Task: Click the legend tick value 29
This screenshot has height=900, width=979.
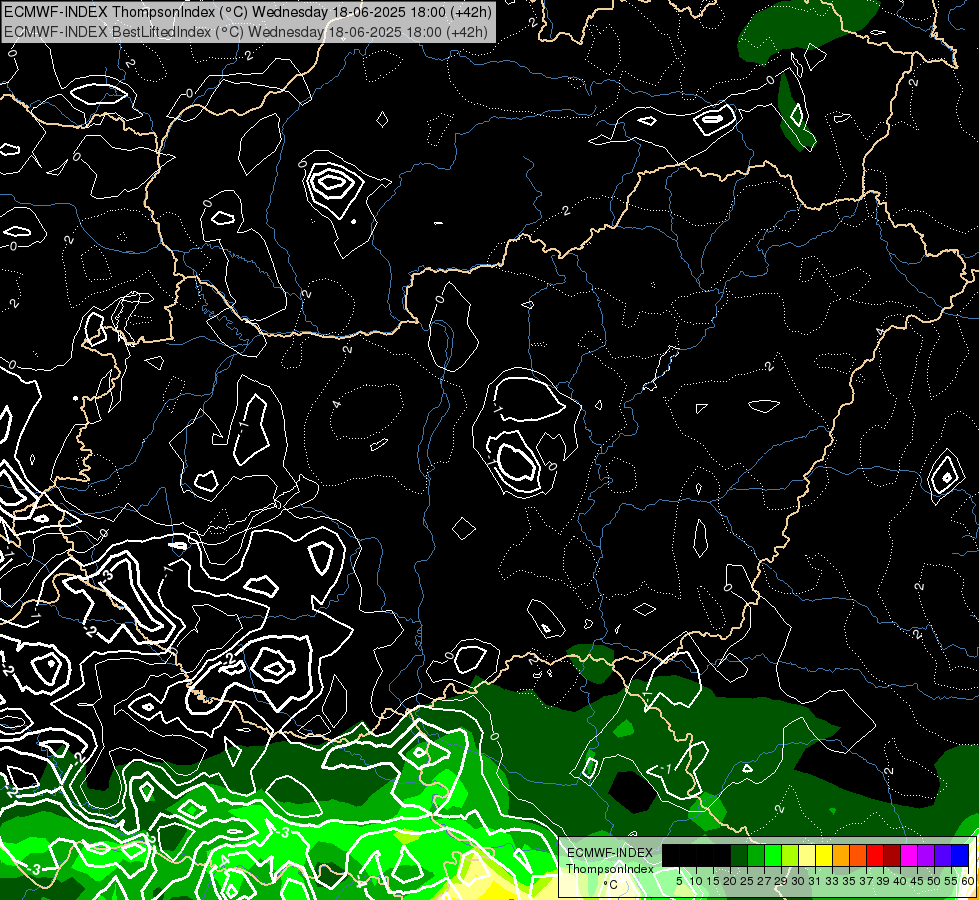Action: (x=781, y=881)
